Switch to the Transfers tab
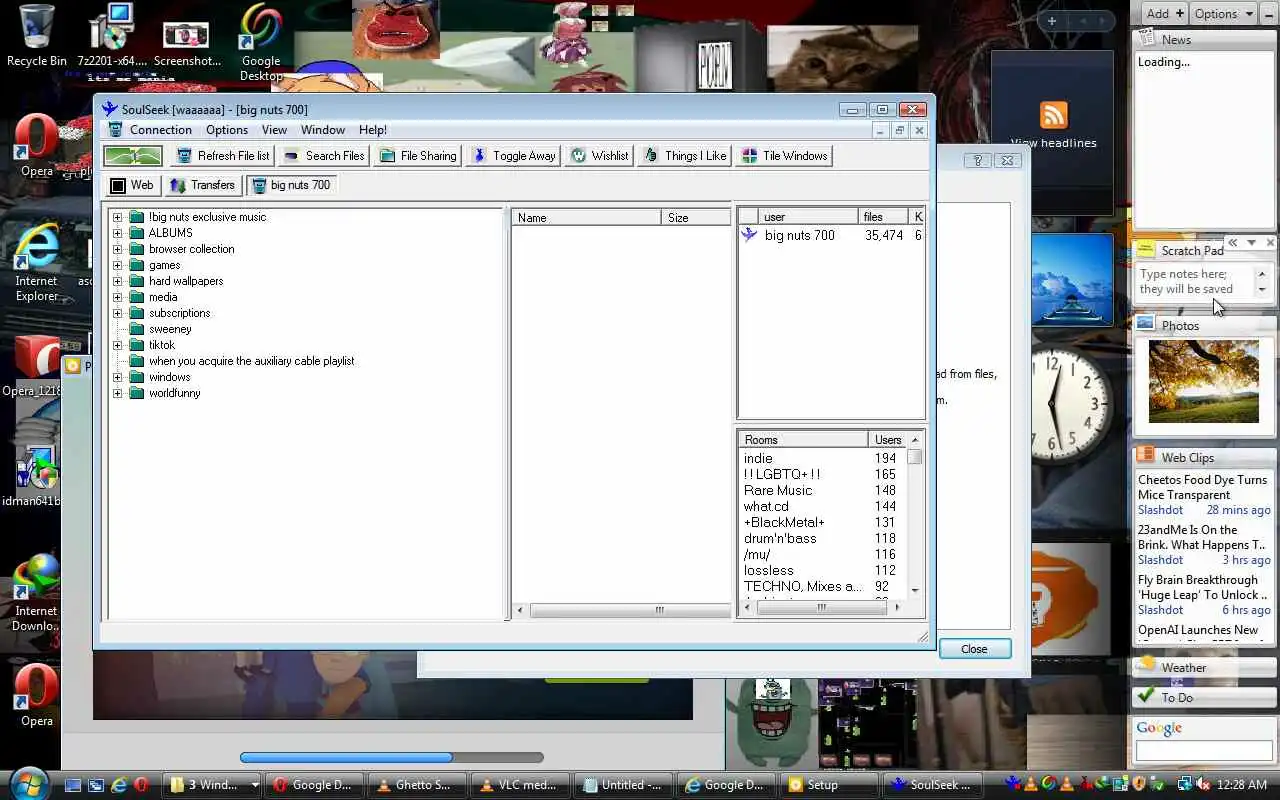 (x=203, y=185)
